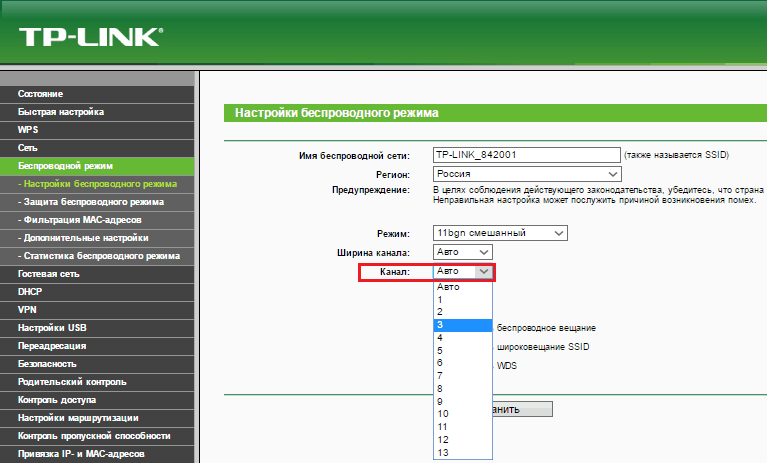Open the Регион dropdown showing Россия

coord(527,174)
